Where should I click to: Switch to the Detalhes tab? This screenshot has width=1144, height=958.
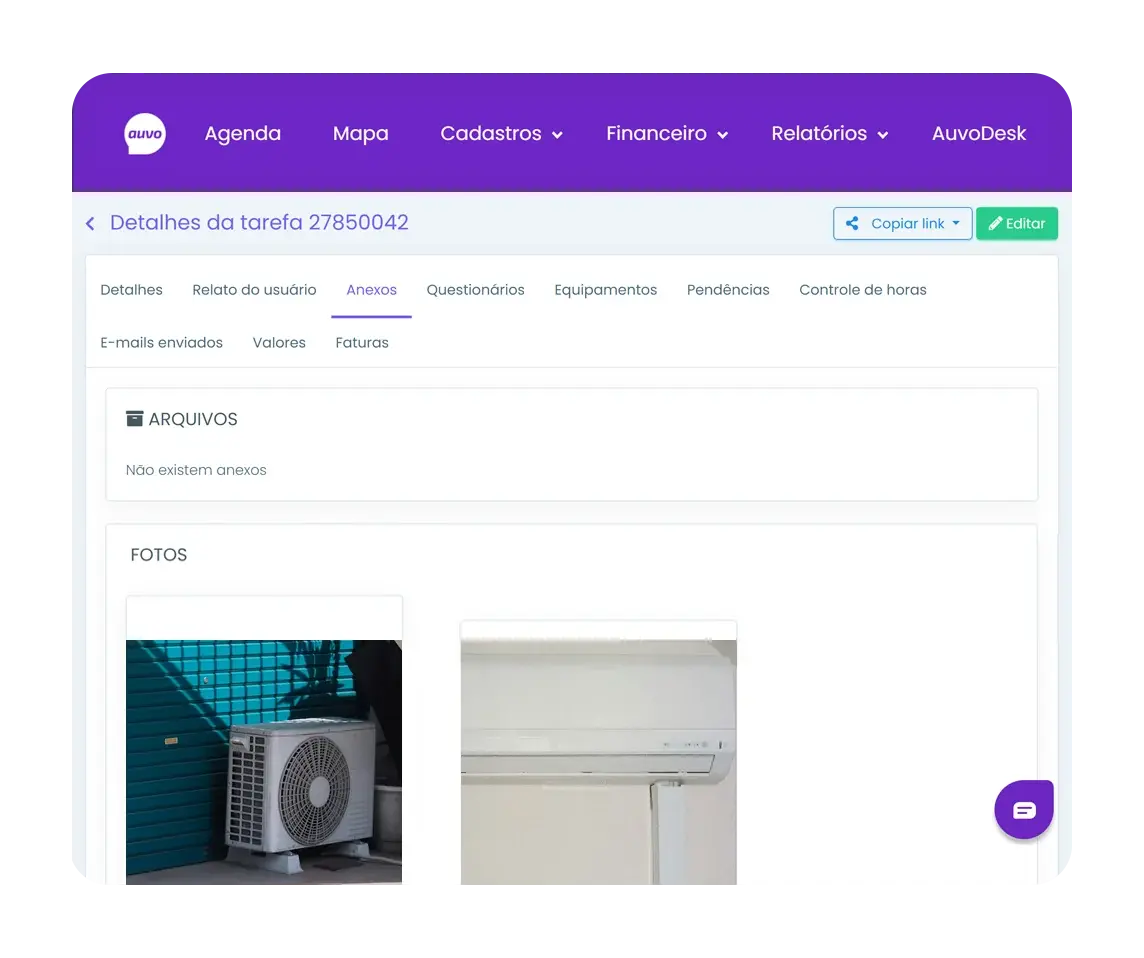[x=131, y=290]
